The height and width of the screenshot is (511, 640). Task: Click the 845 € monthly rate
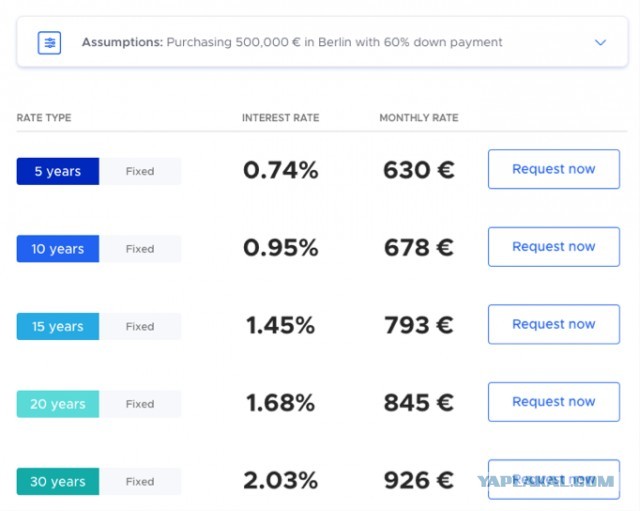pos(419,402)
